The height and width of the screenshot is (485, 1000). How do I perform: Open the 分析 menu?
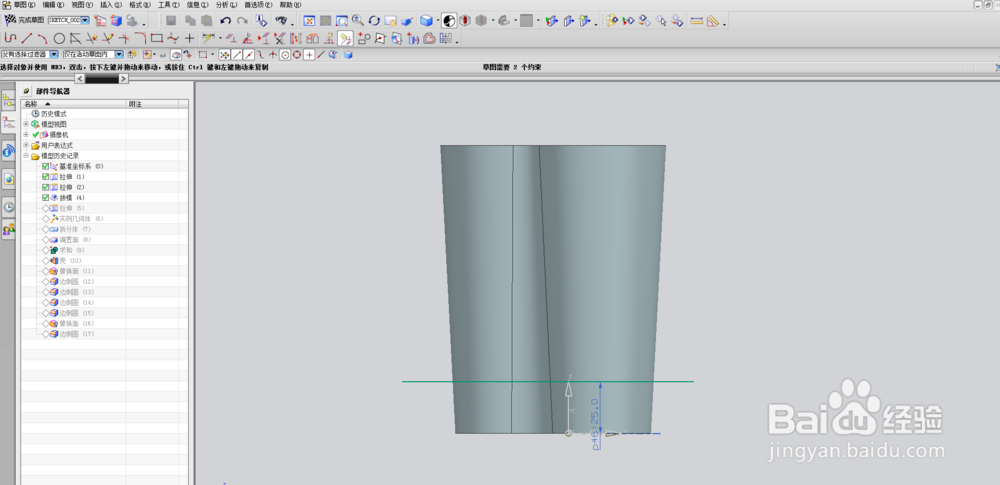tap(226, 4)
